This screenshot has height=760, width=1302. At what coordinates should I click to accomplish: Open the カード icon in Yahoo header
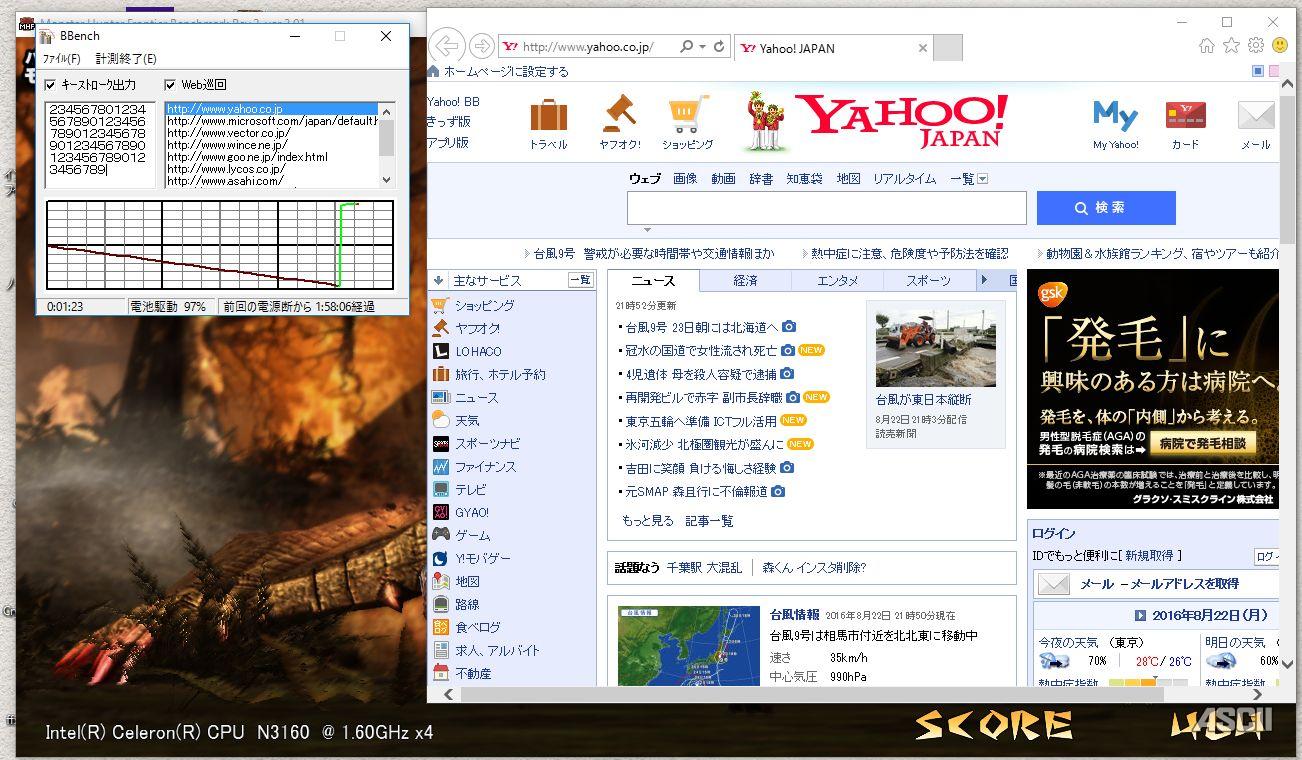tap(1185, 116)
